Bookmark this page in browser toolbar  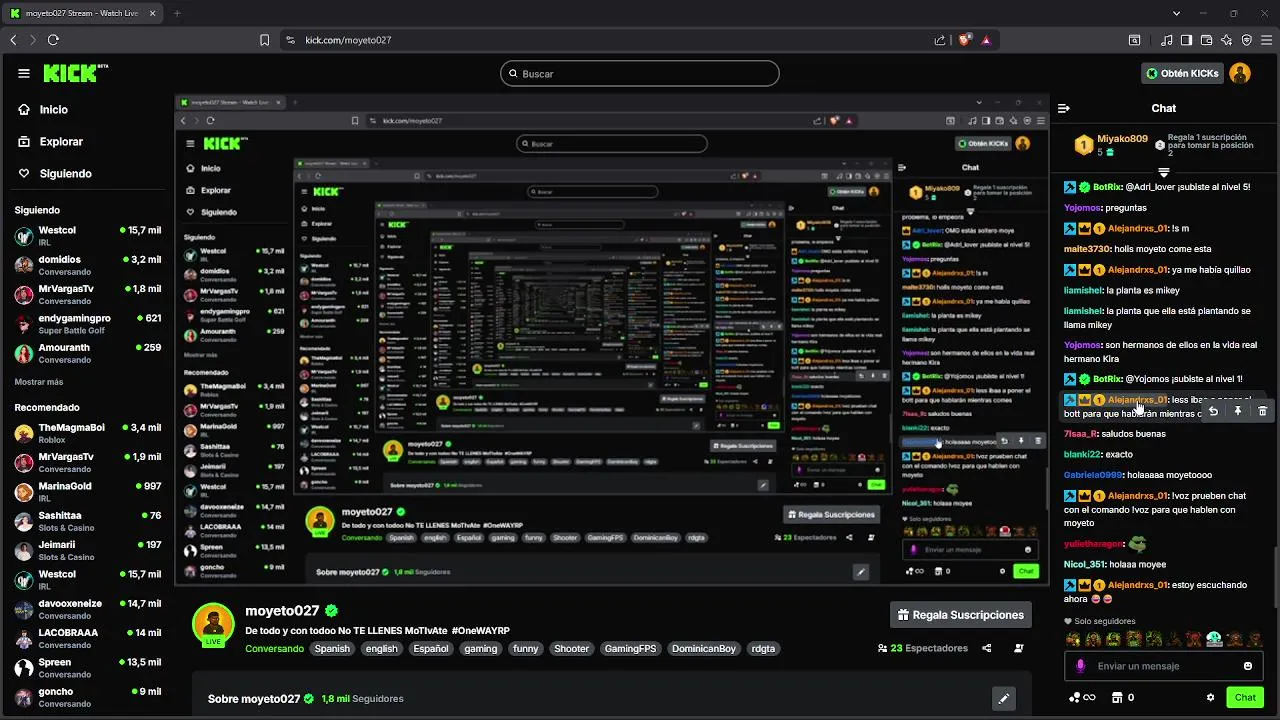[265, 40]
